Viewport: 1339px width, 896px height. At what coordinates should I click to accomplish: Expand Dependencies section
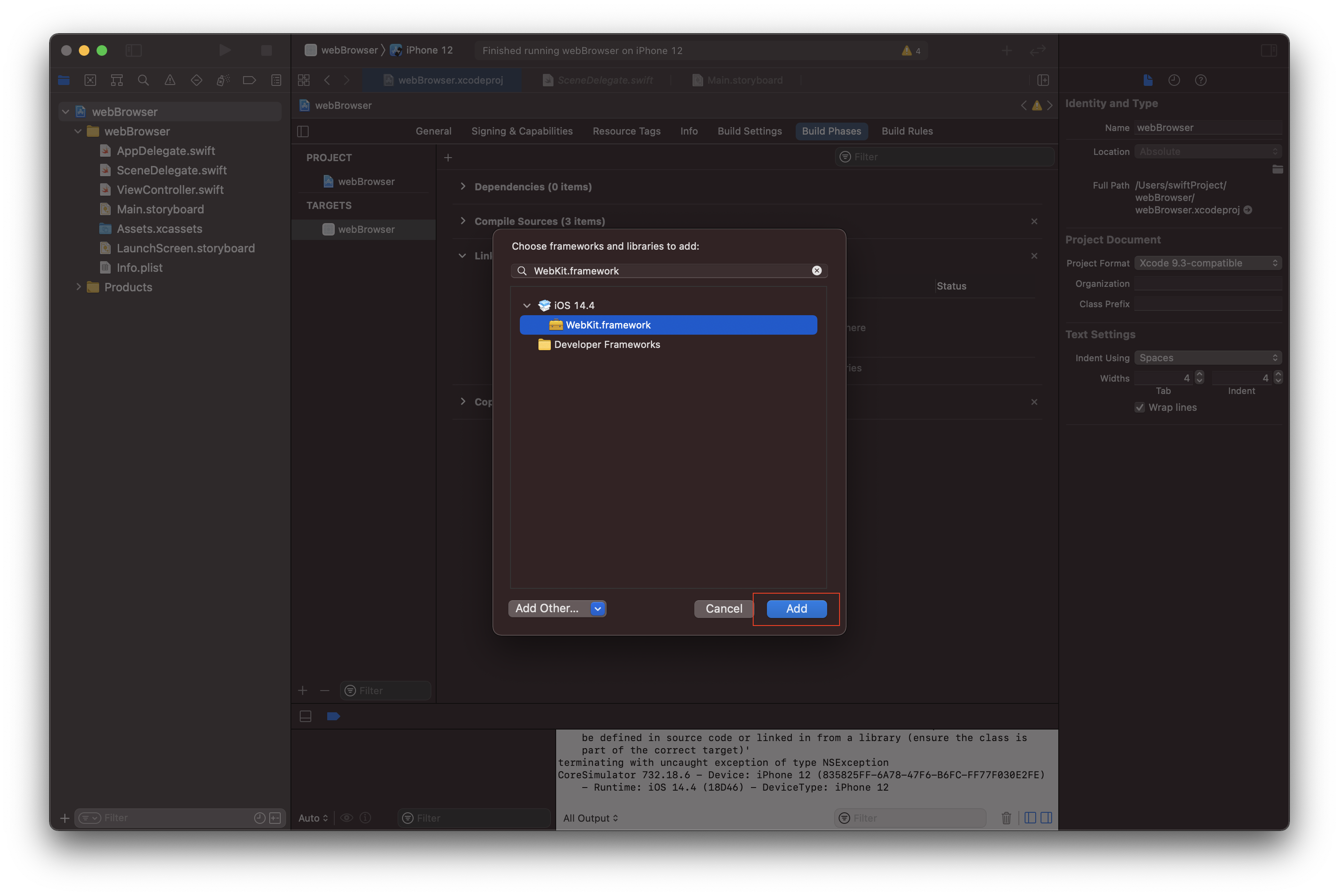coord(463,186)
